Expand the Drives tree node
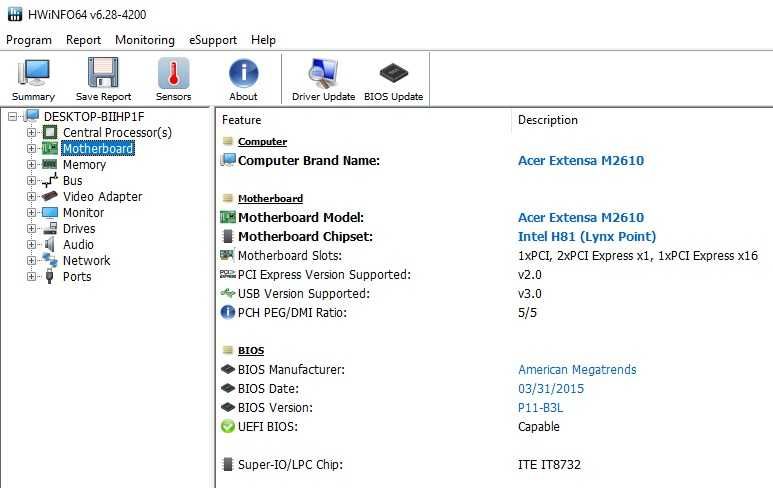Screen dimensions: 773x488 tap(31, 229)
